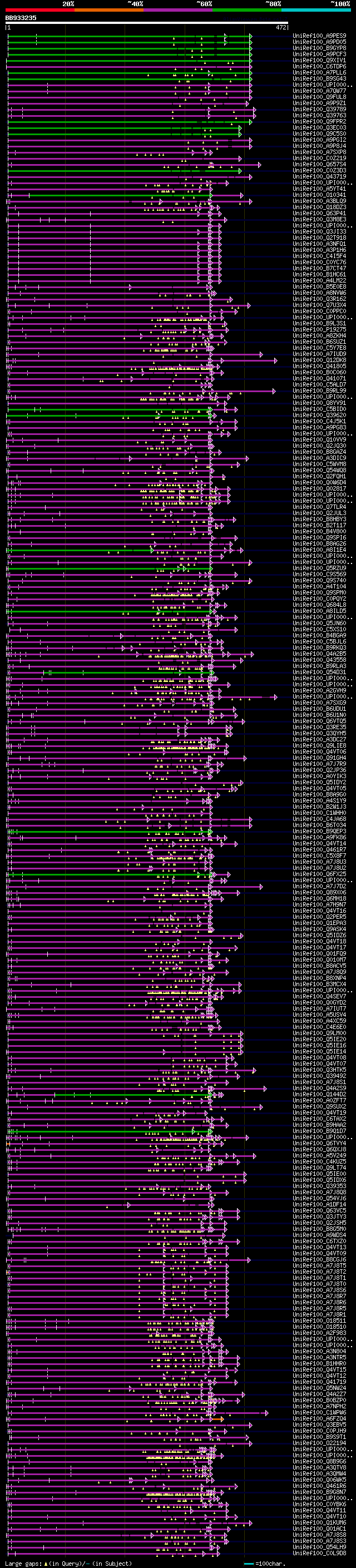Screen dimensions: 356x1568
Task: Open hit UniRef100_A7PLL6
Action: [x=319, y=72]
